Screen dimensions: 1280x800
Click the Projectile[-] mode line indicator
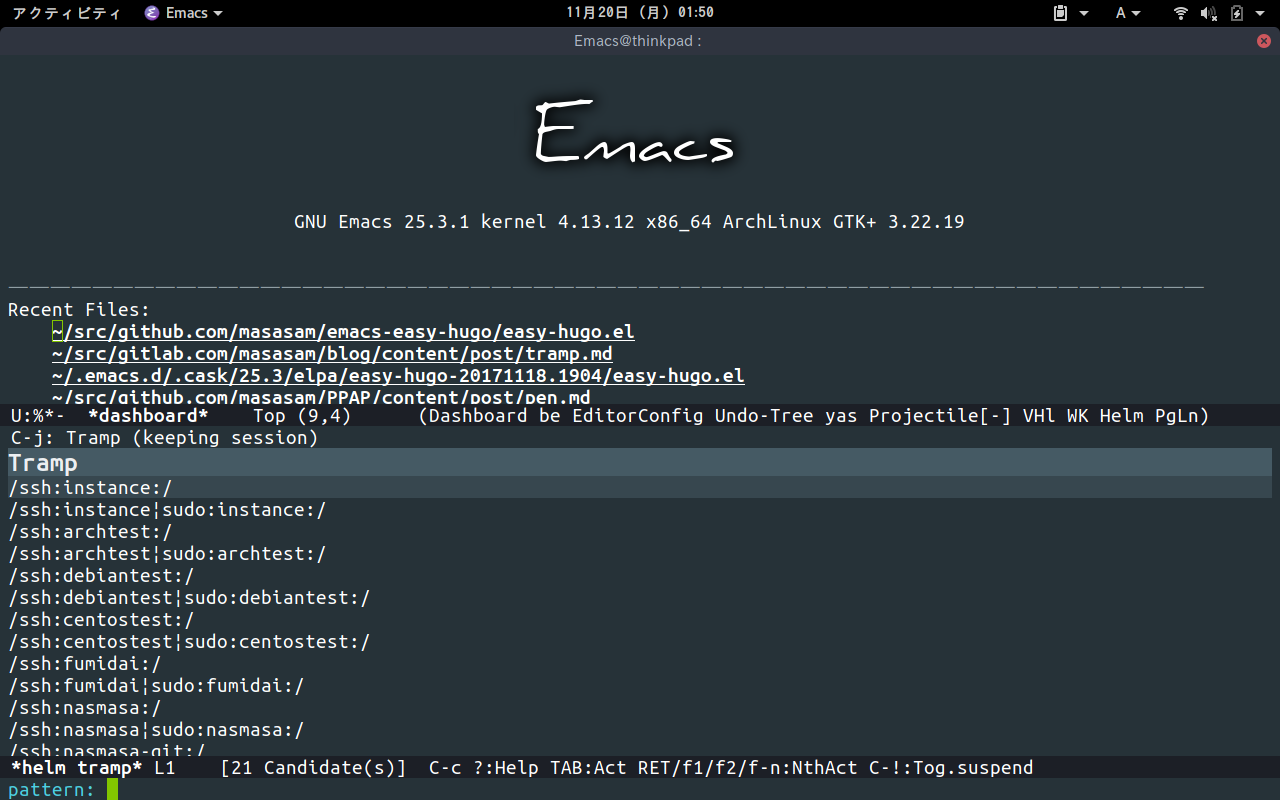(x=940, y=415)
